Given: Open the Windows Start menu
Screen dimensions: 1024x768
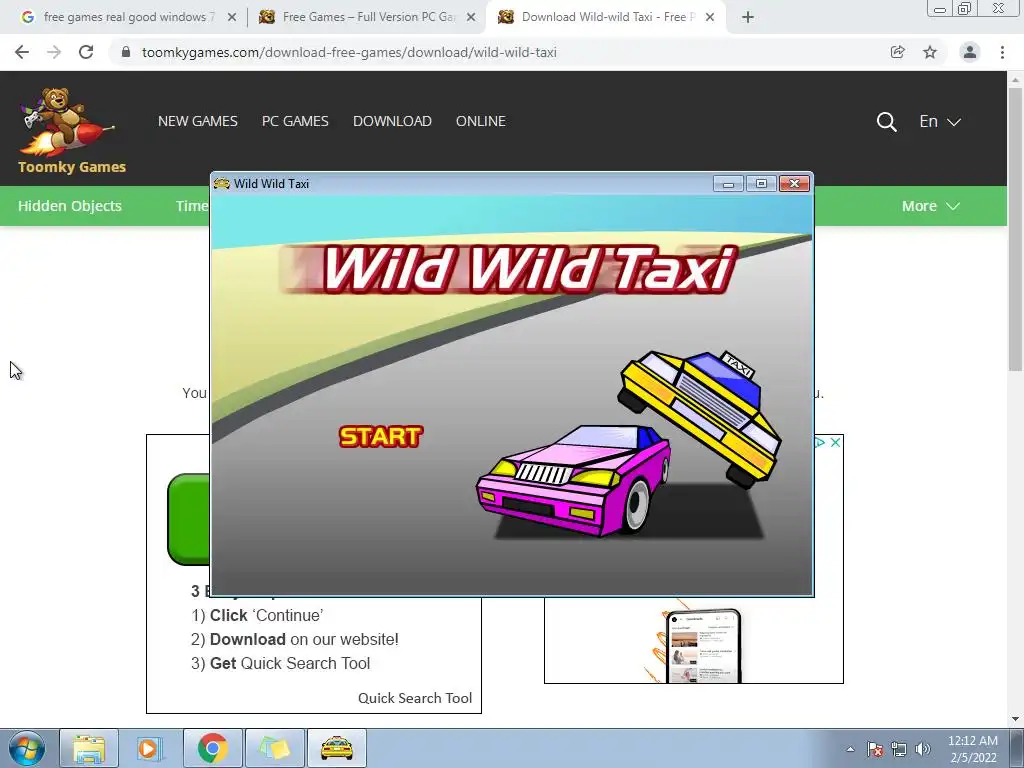Looking at the screenshot, I should pos(26,748).
